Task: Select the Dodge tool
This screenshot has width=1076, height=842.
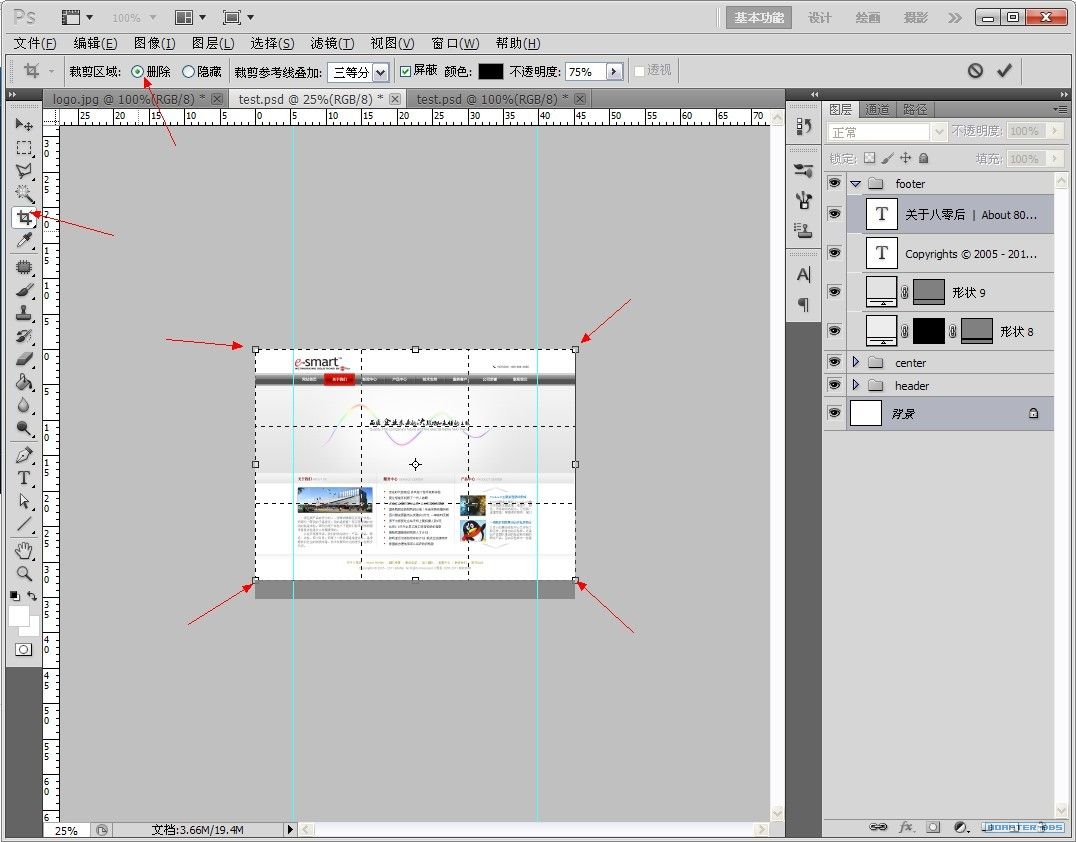Action: (24, 429)
